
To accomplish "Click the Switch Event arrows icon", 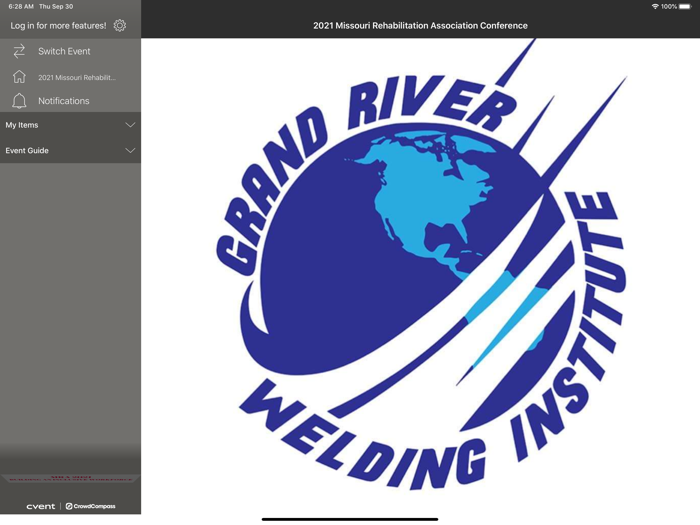I will tap(19, 51).
